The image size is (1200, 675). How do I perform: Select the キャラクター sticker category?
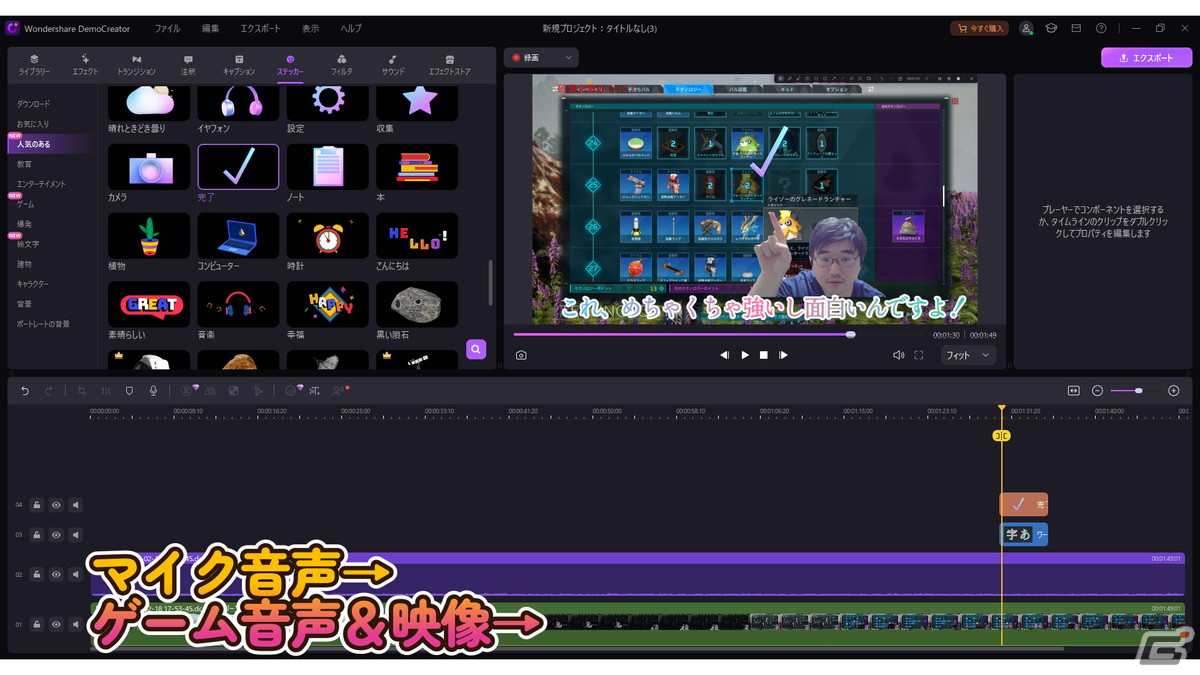tap(33, 284)
